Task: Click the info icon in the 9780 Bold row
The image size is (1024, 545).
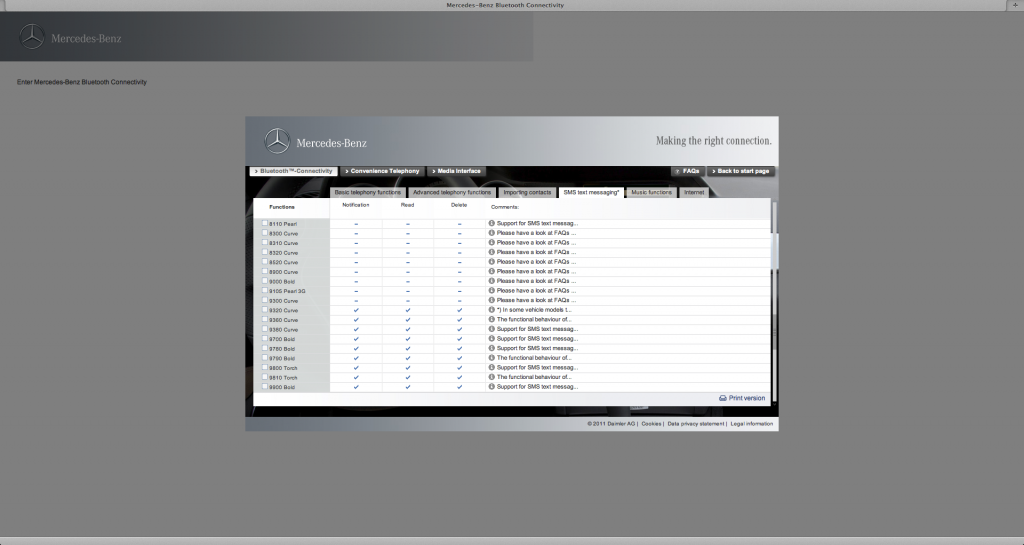Action: [x=492, y=349]
